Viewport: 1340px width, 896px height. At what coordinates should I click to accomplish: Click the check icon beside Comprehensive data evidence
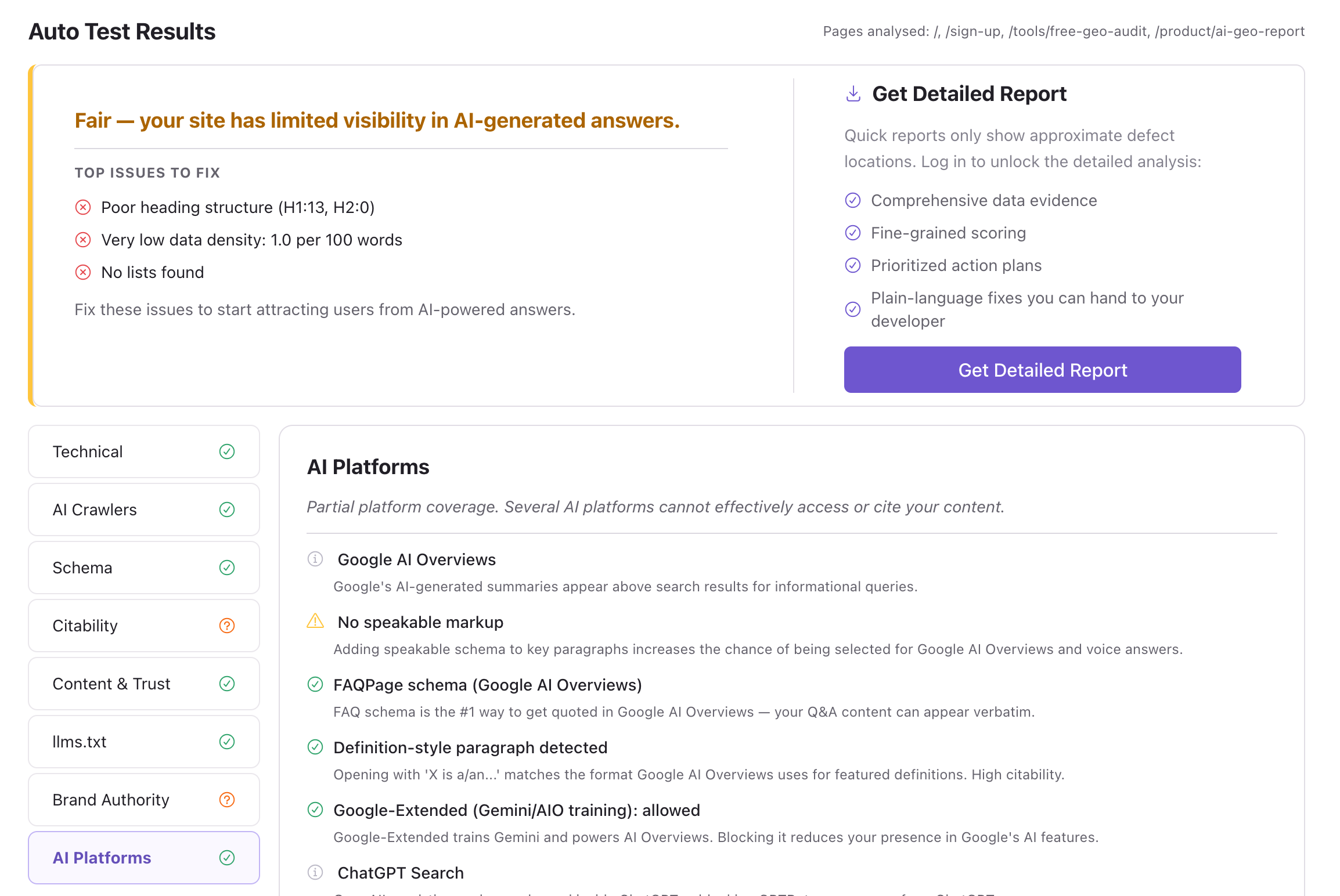852,200
